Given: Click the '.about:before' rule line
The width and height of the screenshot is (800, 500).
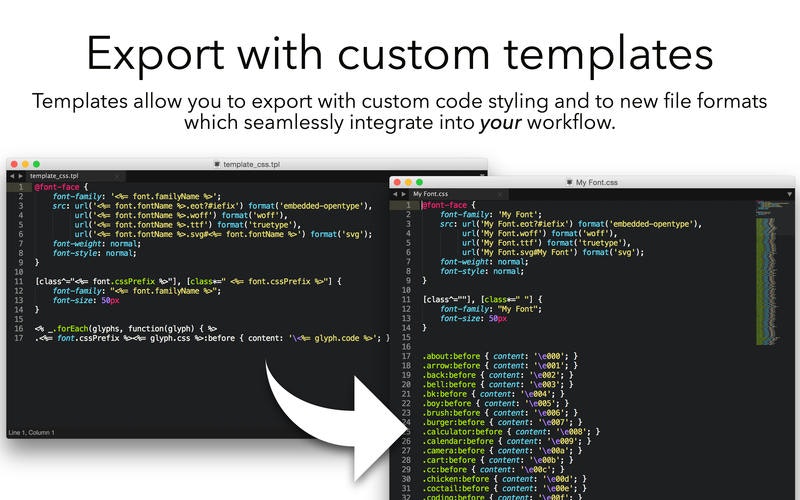Looking at the screenshot, I should tap(500, 357).
